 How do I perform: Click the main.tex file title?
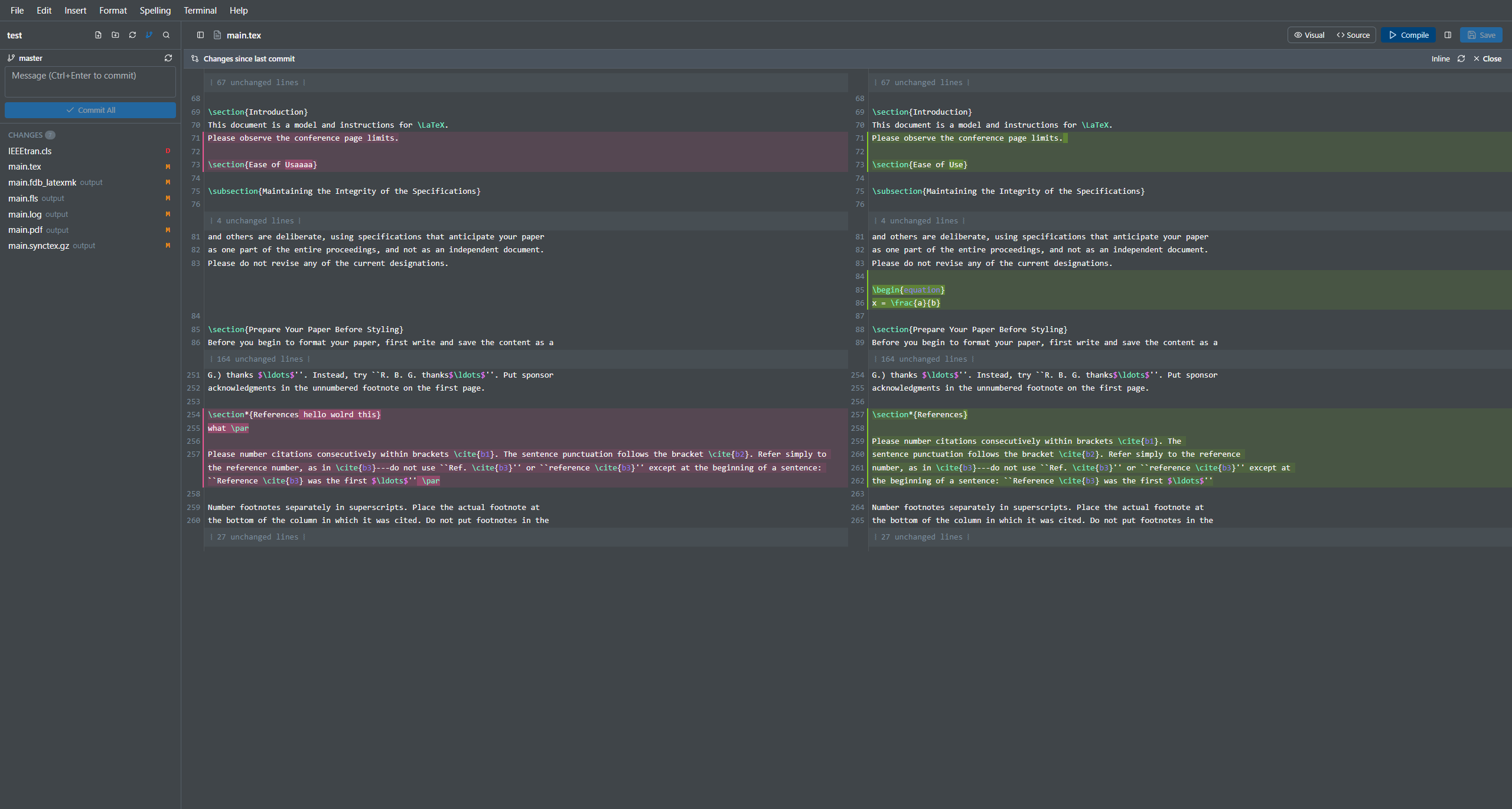point(244,35)
